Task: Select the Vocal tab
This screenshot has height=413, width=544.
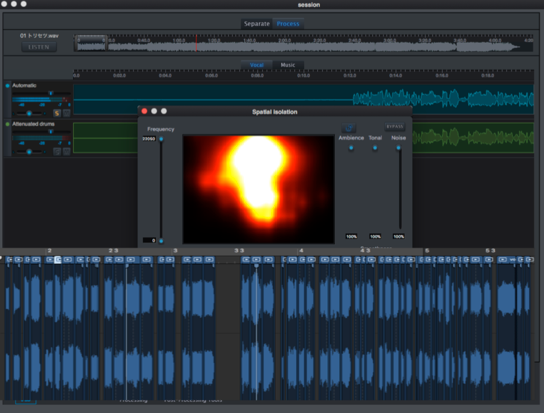Action: 256,65
